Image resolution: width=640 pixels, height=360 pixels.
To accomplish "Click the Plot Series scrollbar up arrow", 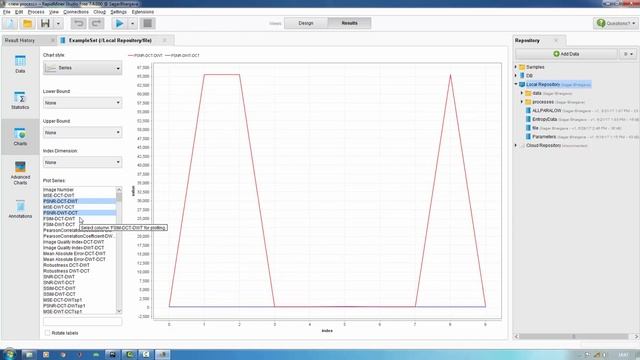I will click(119, 190).
